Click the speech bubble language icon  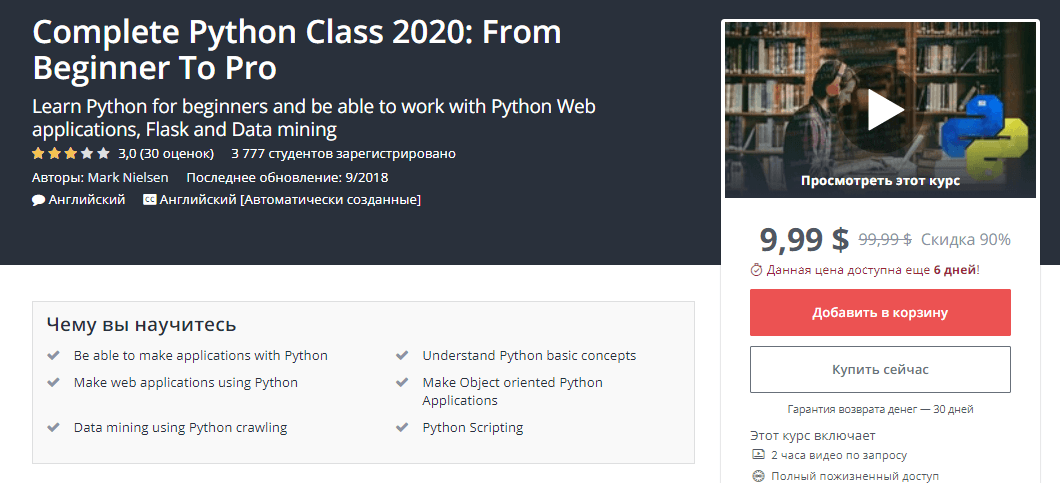[x=39, y=200]
